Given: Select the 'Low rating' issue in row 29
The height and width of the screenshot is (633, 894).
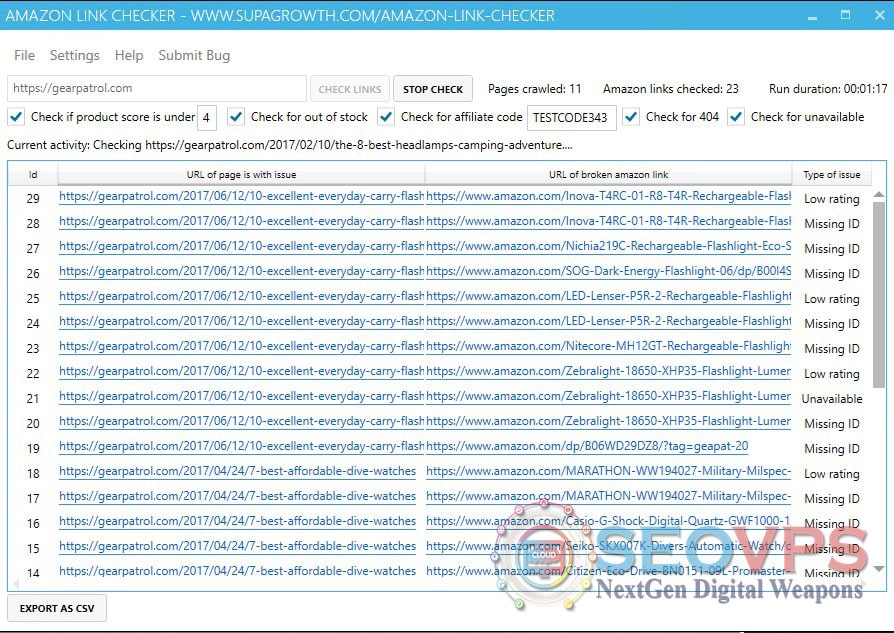Looking at the screenshot, I should coord(832,199).
